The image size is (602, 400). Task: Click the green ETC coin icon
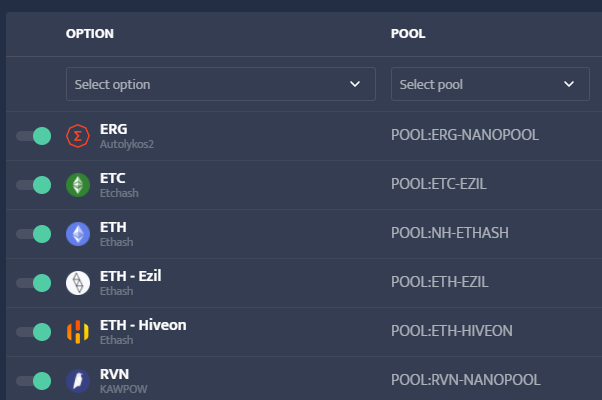tap(78, 185)
